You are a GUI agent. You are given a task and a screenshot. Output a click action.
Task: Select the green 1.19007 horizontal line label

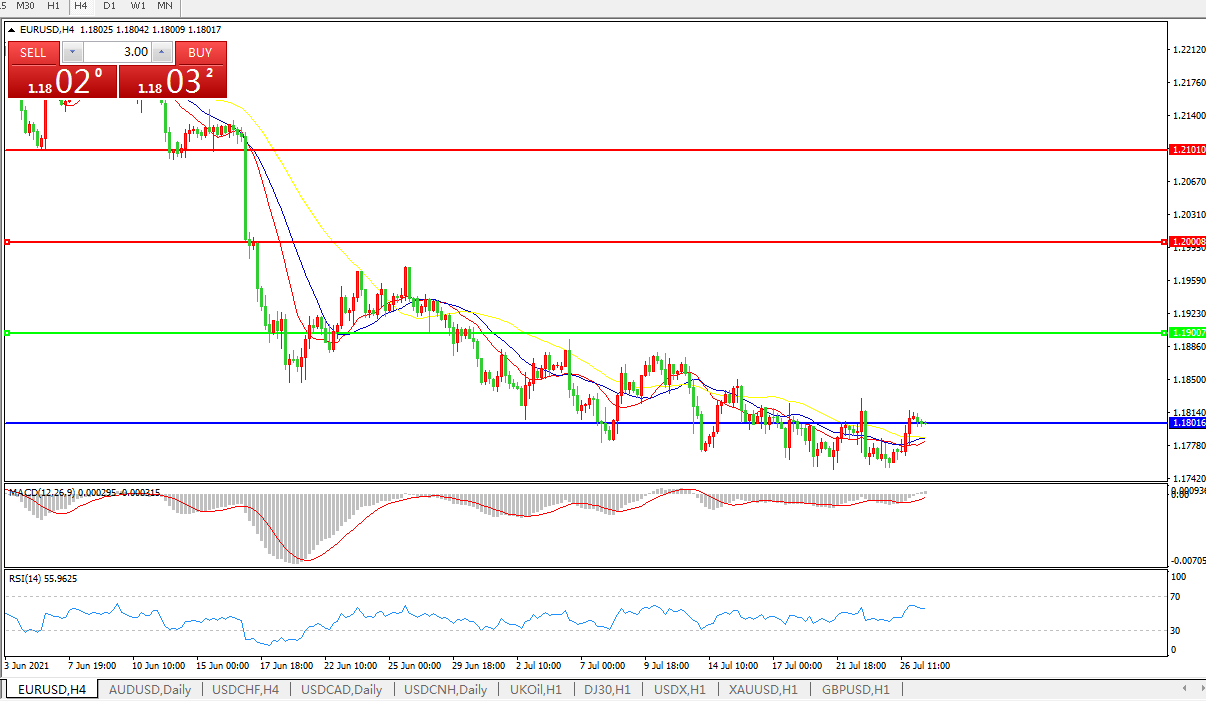(1187, 333)
